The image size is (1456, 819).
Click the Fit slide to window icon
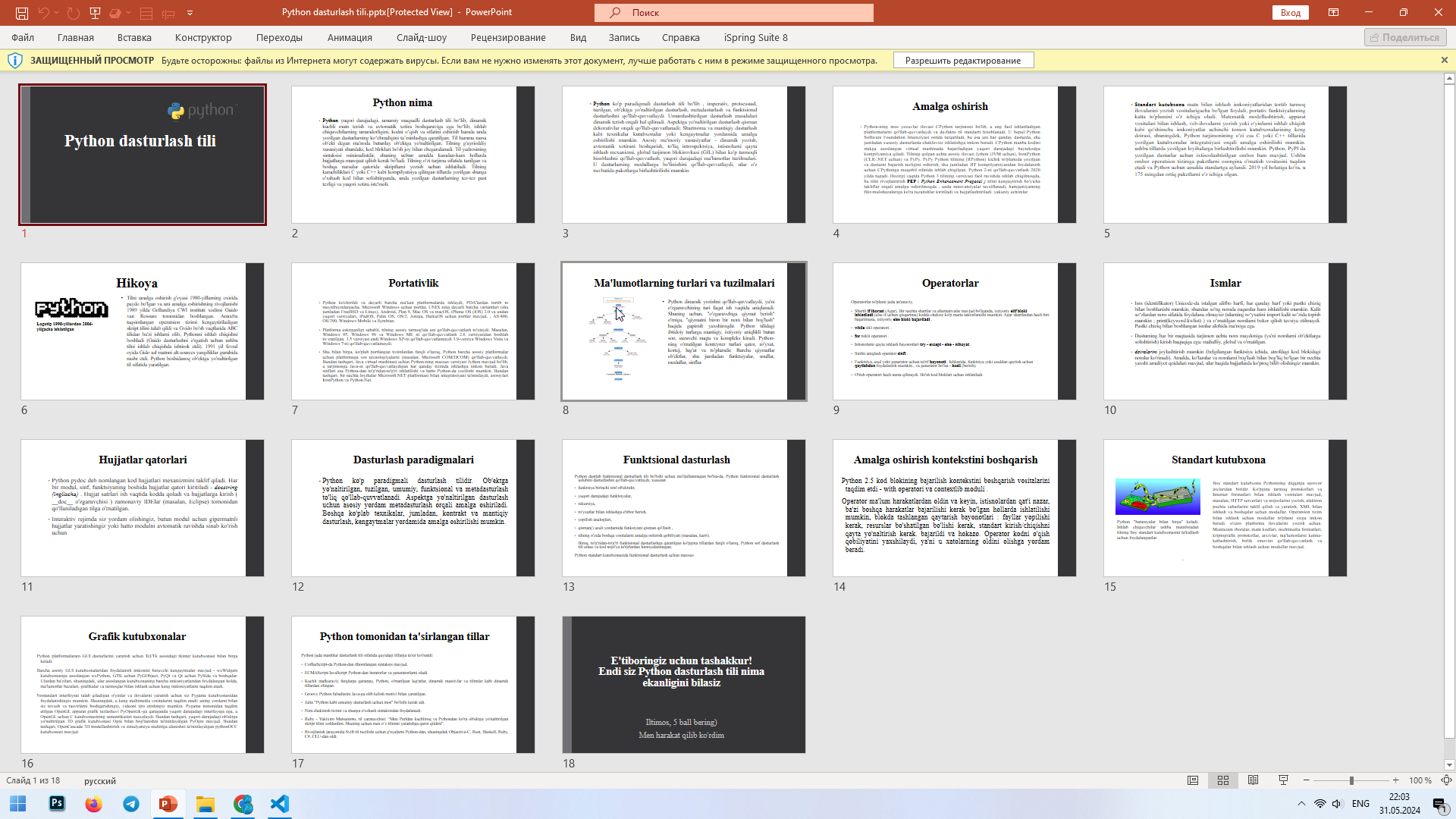point(1446,780)
